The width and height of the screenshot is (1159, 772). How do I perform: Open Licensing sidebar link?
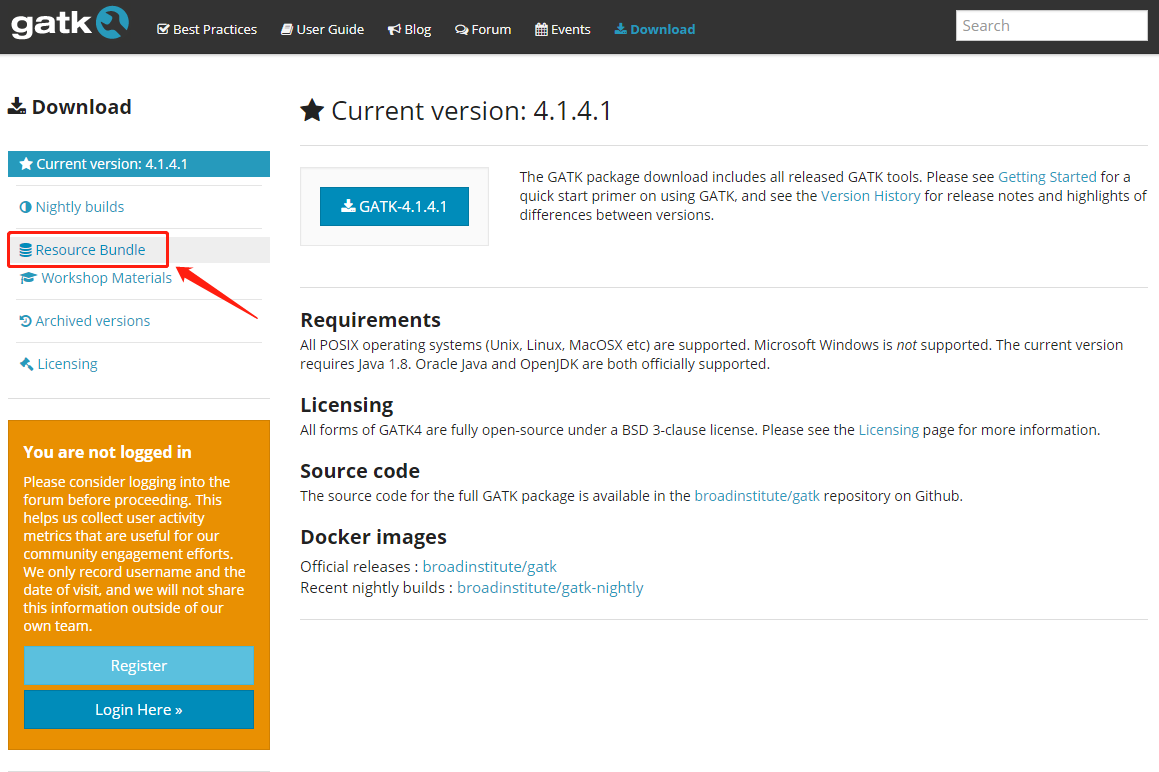58,364
